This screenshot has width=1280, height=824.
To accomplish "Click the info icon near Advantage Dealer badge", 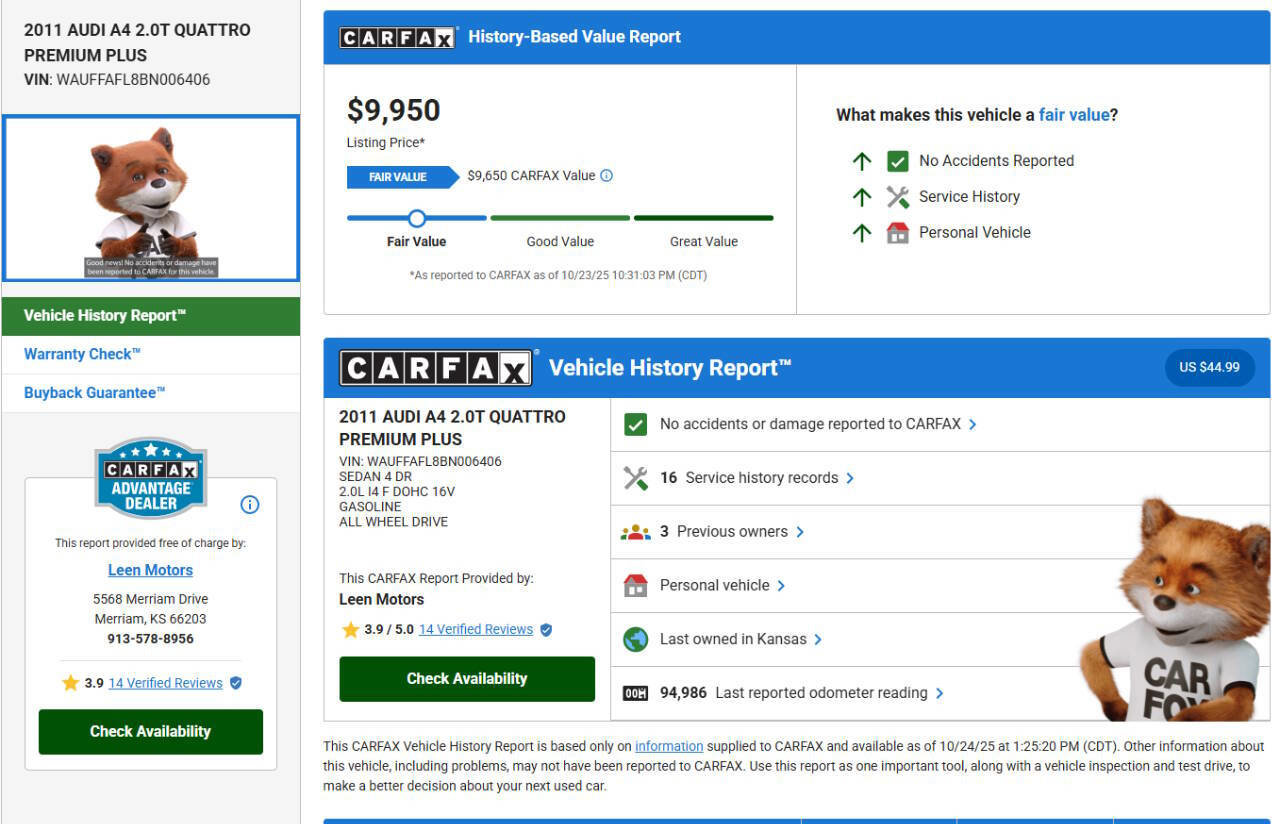I will pyautogui.click(x=250, y=505).
